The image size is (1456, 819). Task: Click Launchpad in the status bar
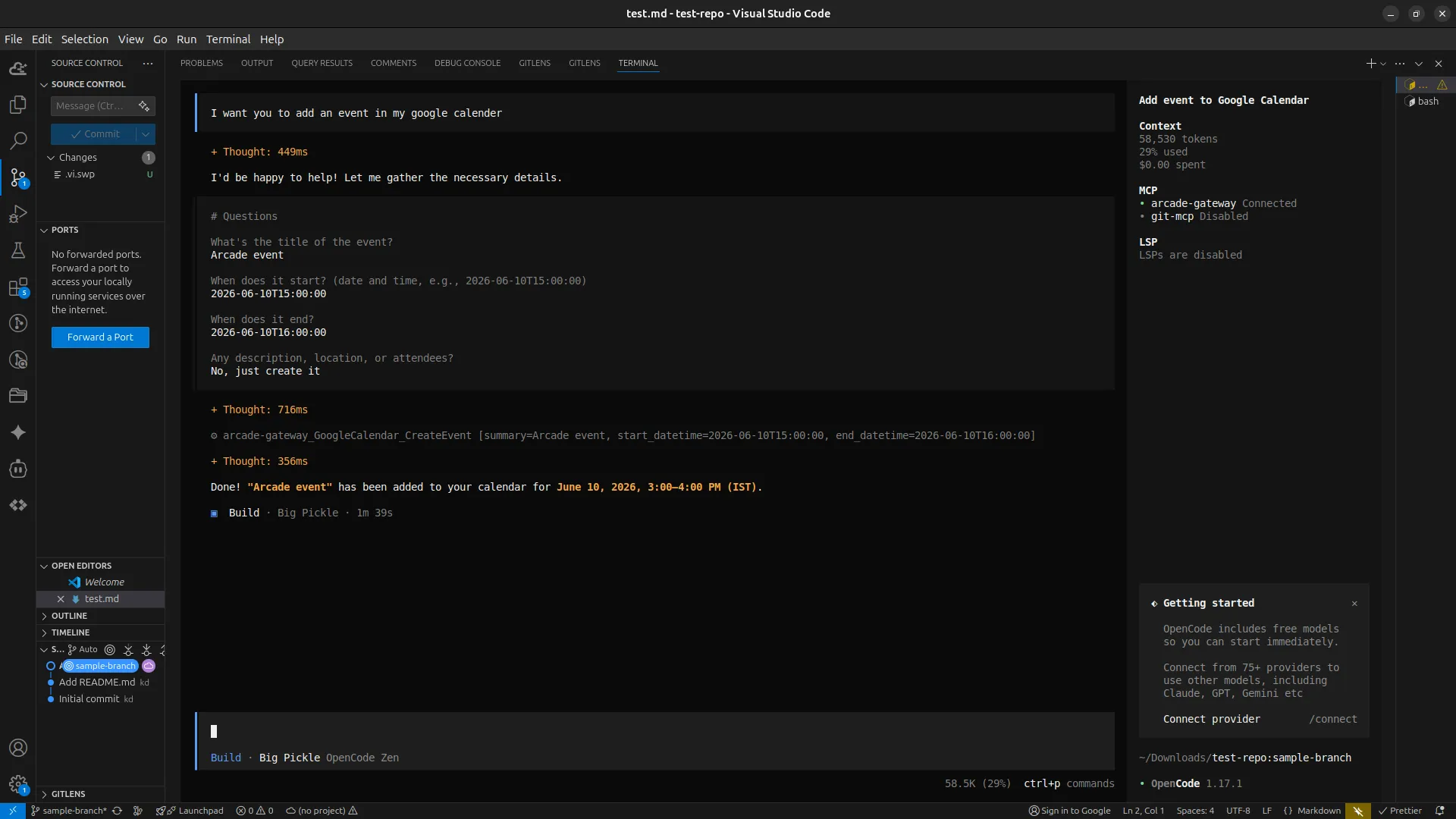pyautogui.click(x=190, y=811)
